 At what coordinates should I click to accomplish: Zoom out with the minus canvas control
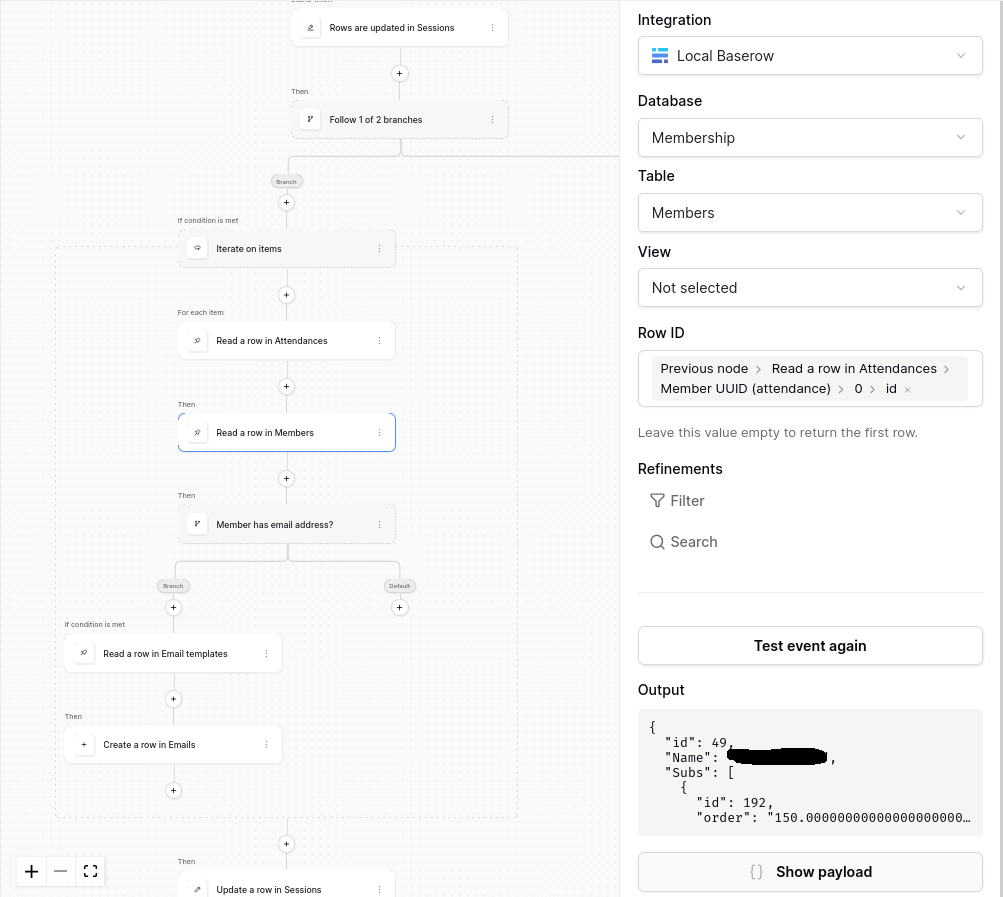(61, 871)
